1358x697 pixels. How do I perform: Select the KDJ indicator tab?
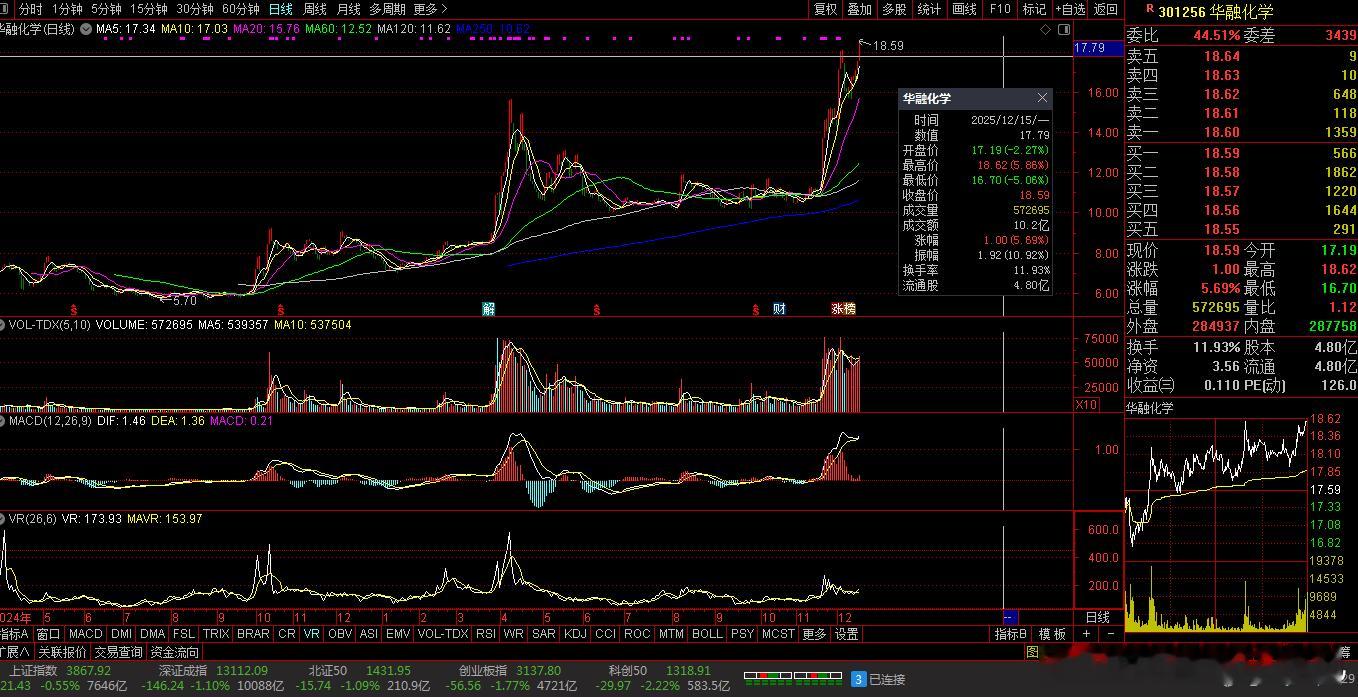pyautogui.click(x=575, y=634)
